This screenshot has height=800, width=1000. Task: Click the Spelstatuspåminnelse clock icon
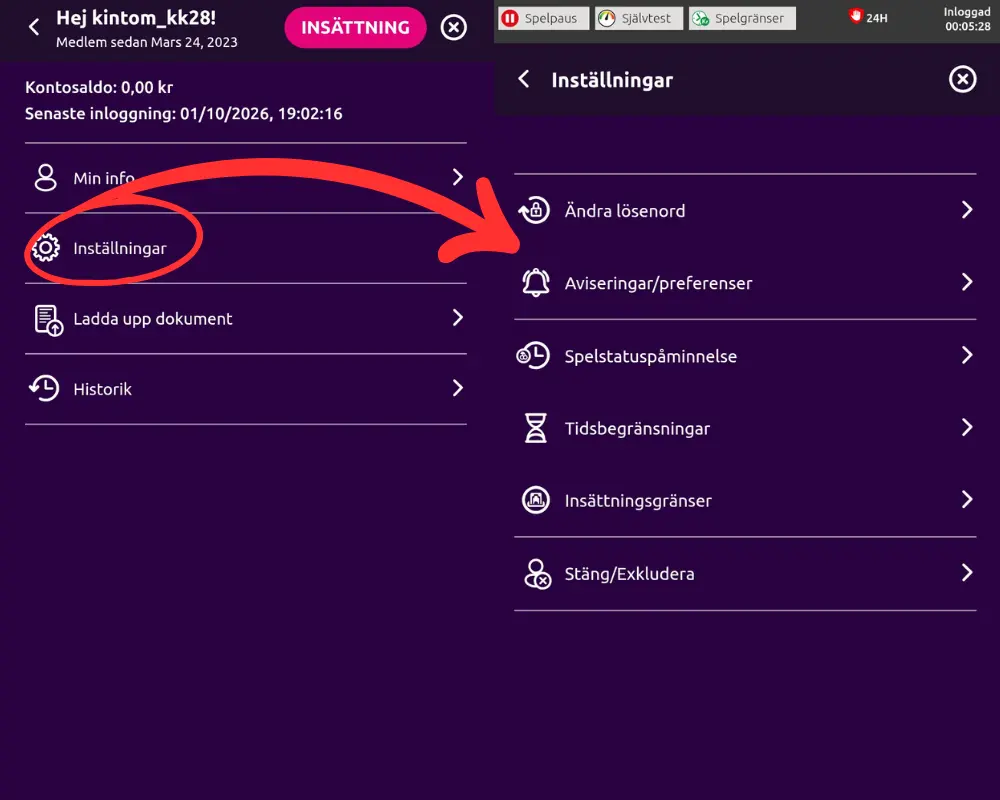(533, 355)
